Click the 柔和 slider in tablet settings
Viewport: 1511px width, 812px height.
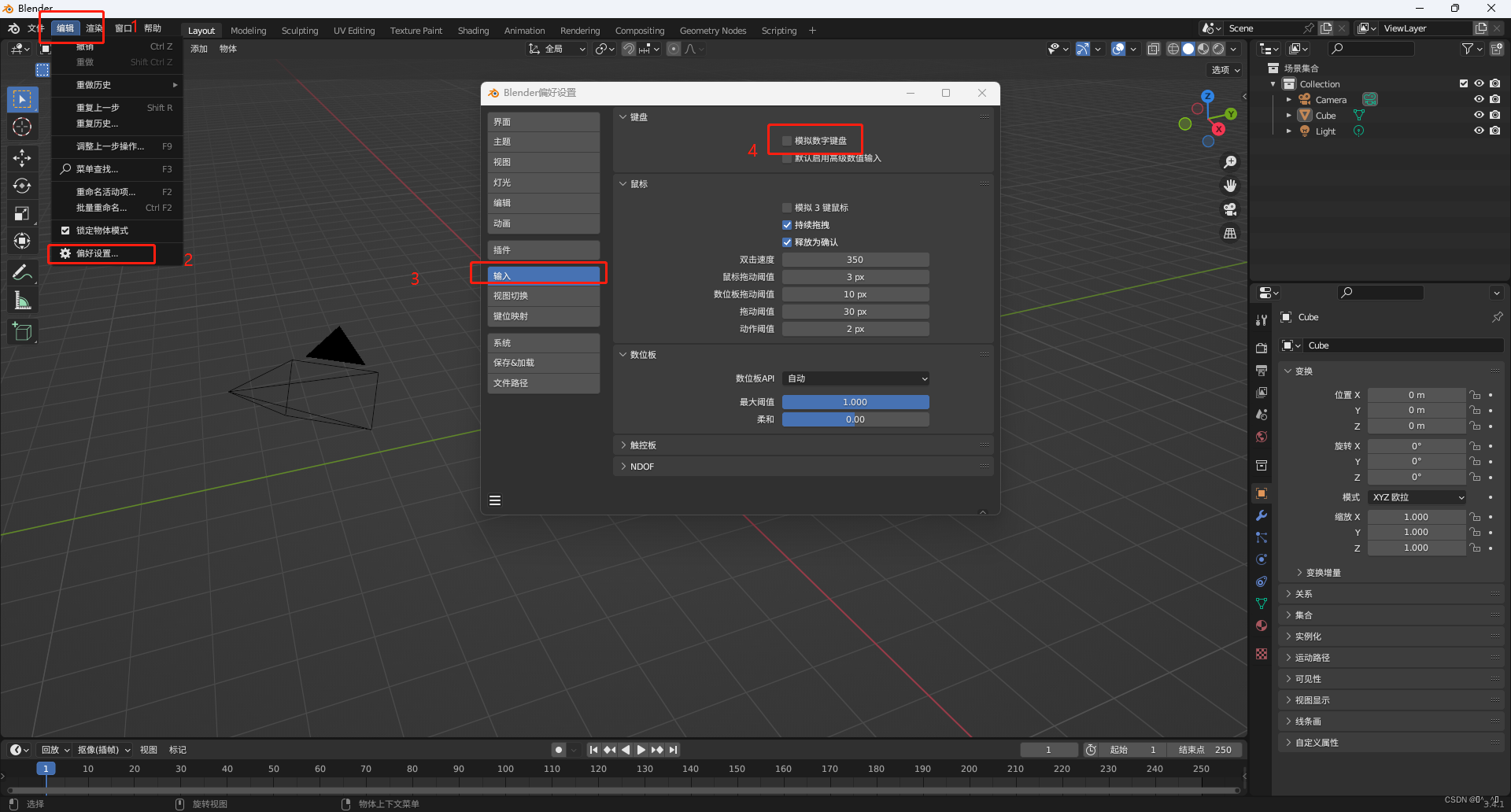(855, 419)
